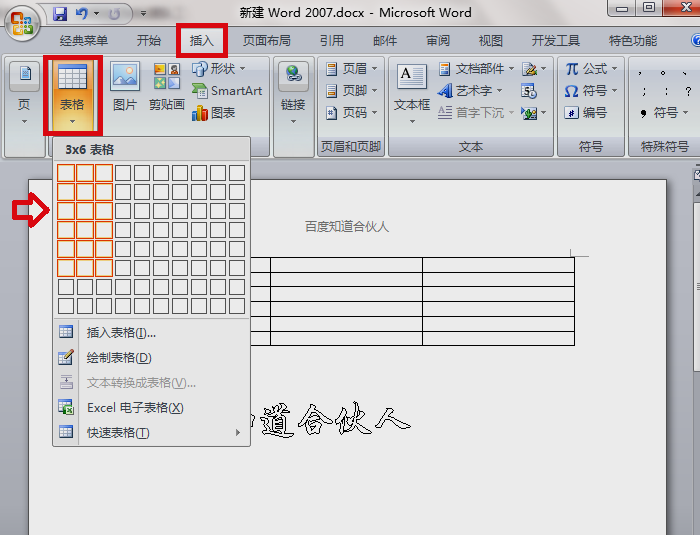Open the 页面布局 tab

point(267,41)
